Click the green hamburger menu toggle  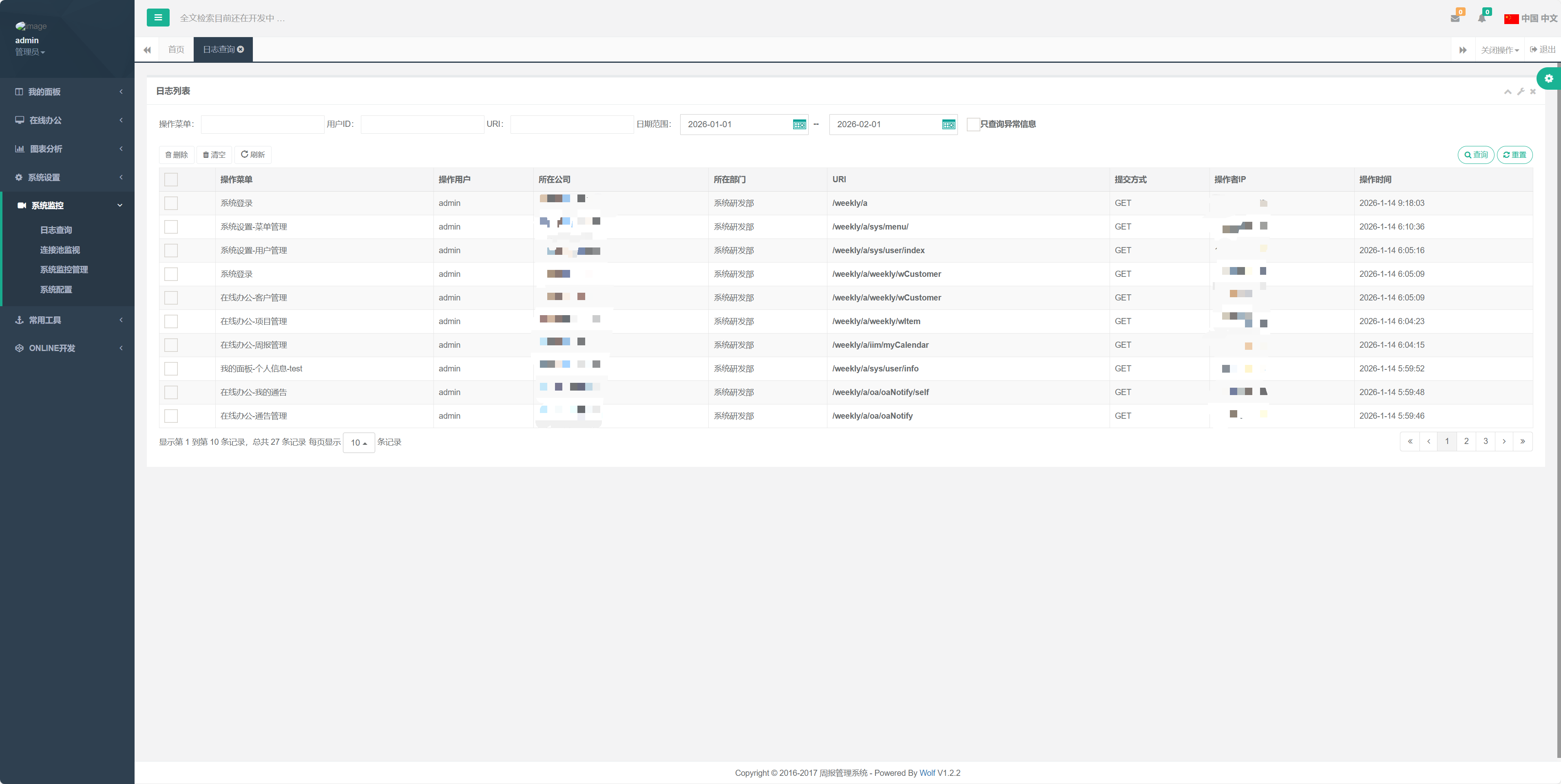pos(157,18)
